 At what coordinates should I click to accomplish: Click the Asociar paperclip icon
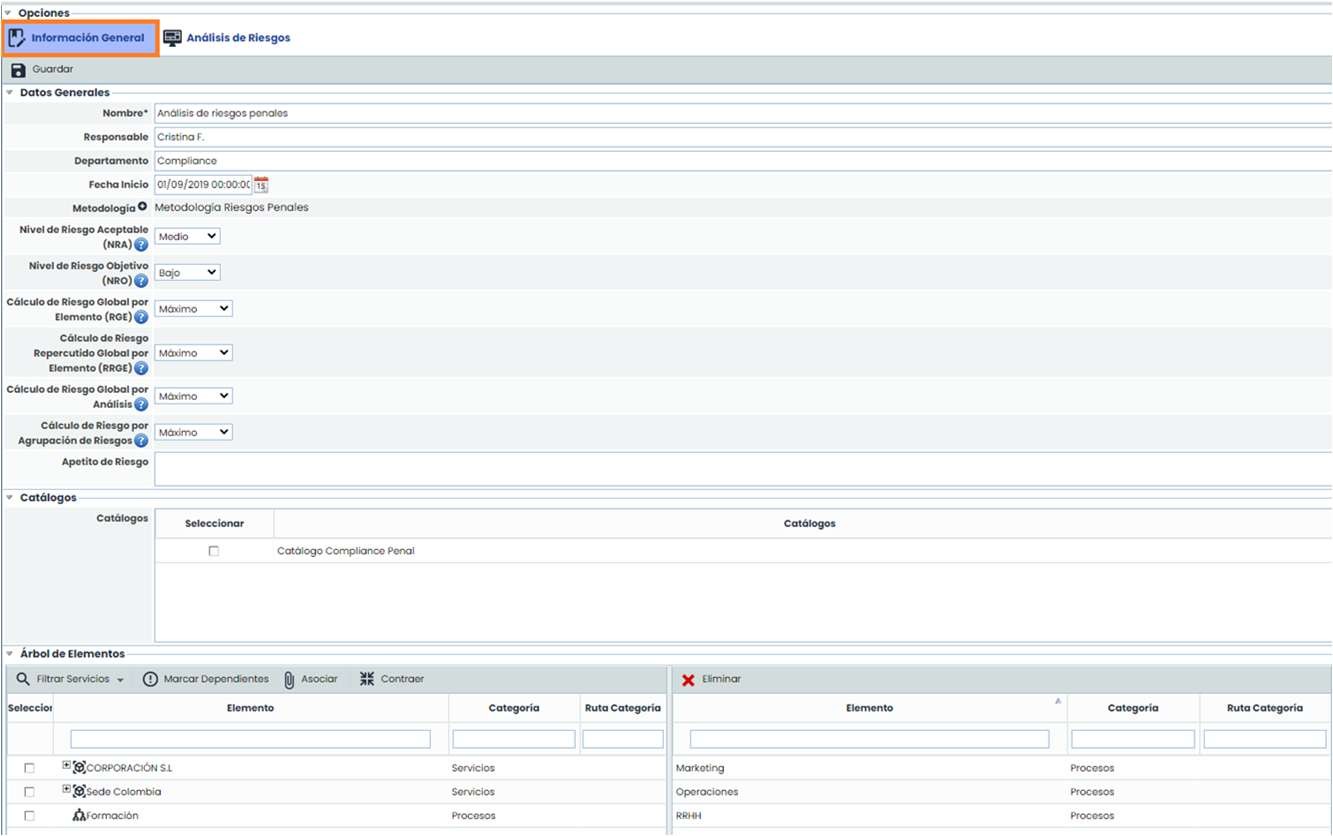289,679
